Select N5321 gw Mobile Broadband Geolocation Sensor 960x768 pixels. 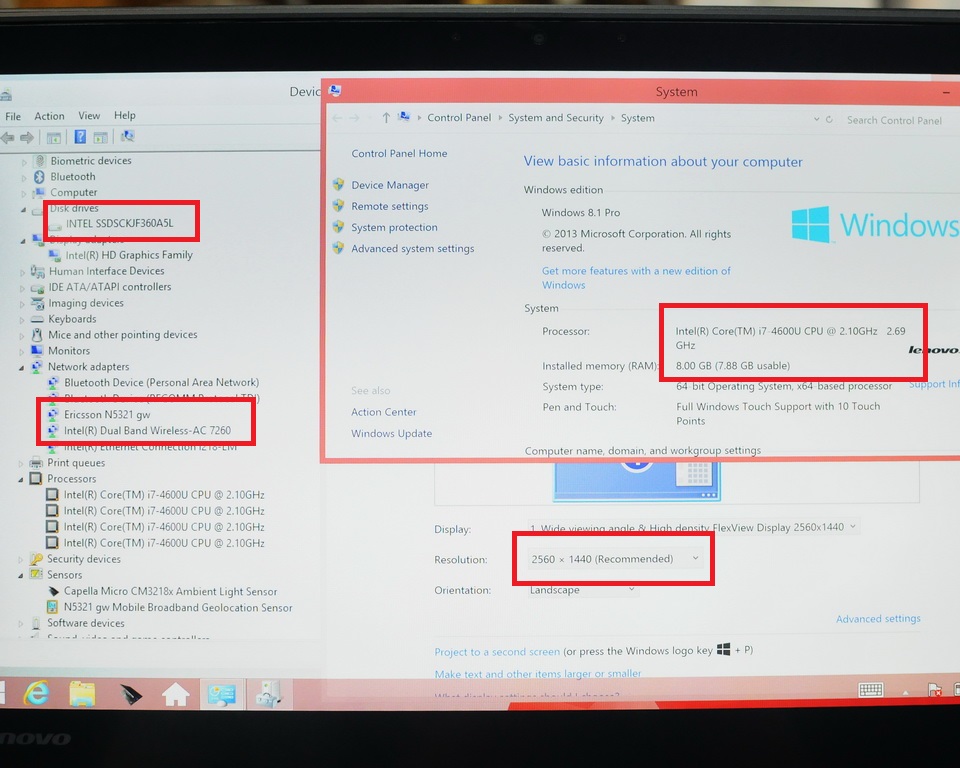point(178,608)
